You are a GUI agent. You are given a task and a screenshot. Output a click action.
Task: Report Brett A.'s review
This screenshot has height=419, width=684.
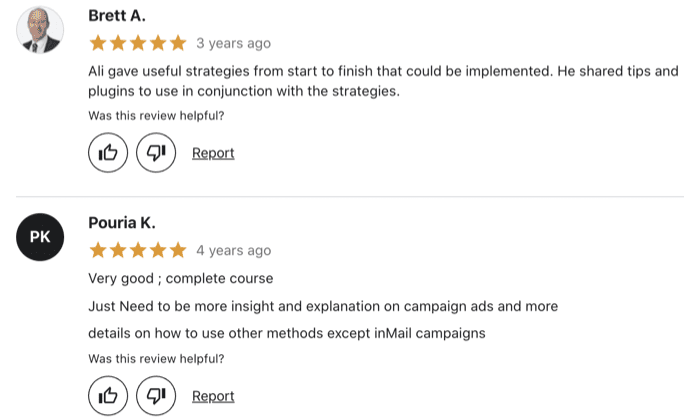[213, 153]
